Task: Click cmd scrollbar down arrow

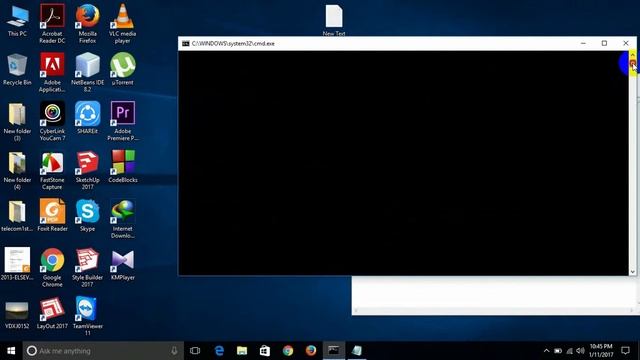Action: [x=633, y=271]
